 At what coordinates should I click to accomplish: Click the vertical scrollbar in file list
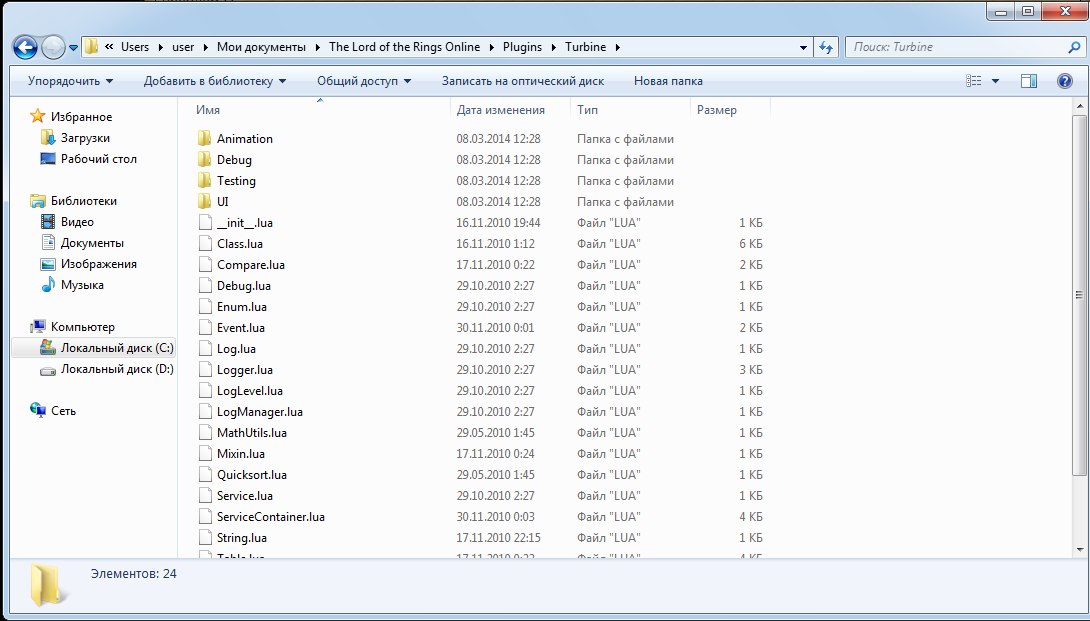[x=1079, y=300]
